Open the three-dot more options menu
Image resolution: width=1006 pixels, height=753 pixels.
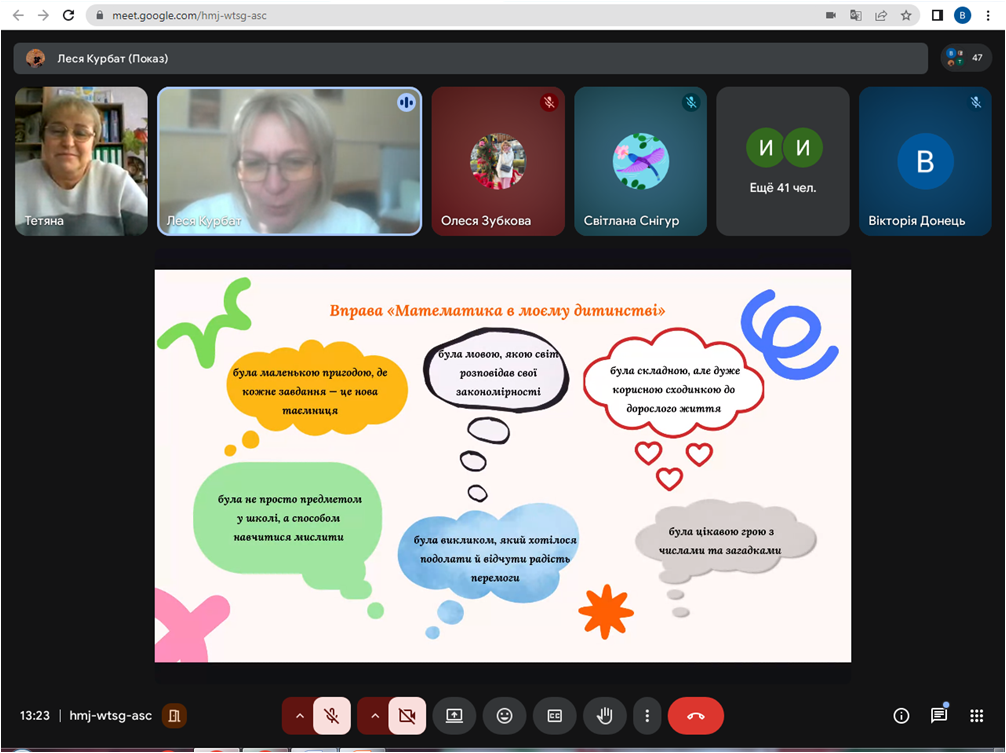click(648, 716)
